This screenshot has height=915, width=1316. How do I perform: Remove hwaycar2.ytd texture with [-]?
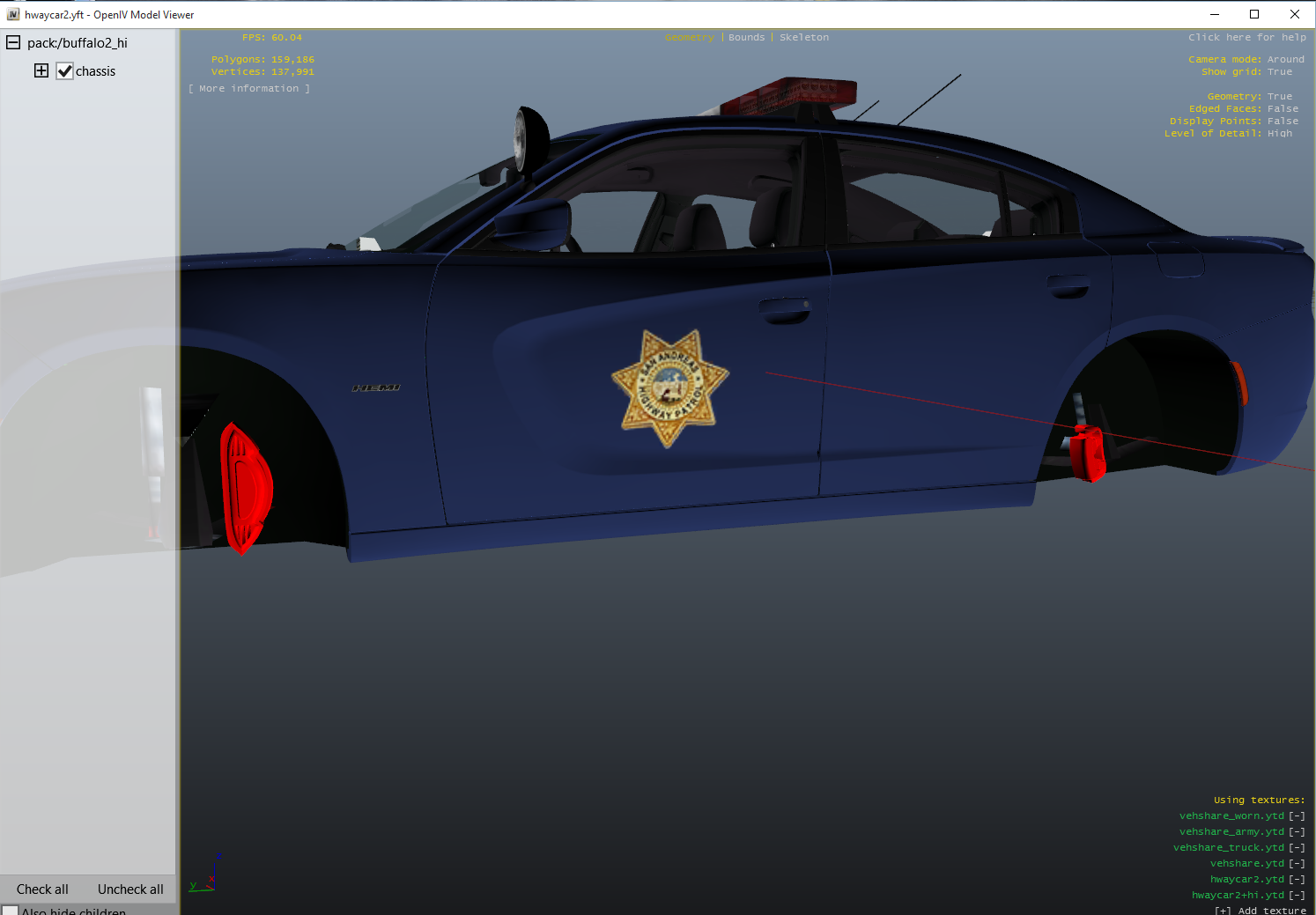(1297, 879)
